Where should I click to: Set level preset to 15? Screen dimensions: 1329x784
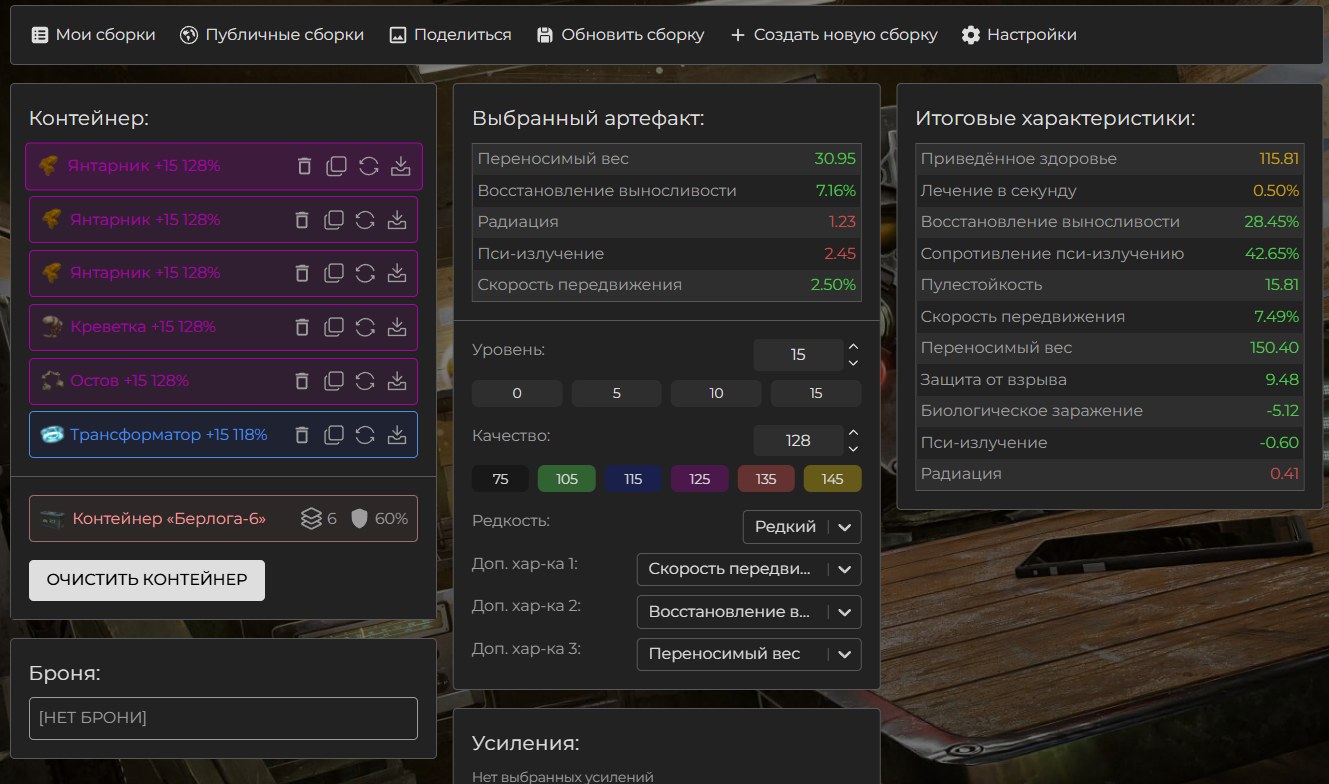[x=816, y=393]
